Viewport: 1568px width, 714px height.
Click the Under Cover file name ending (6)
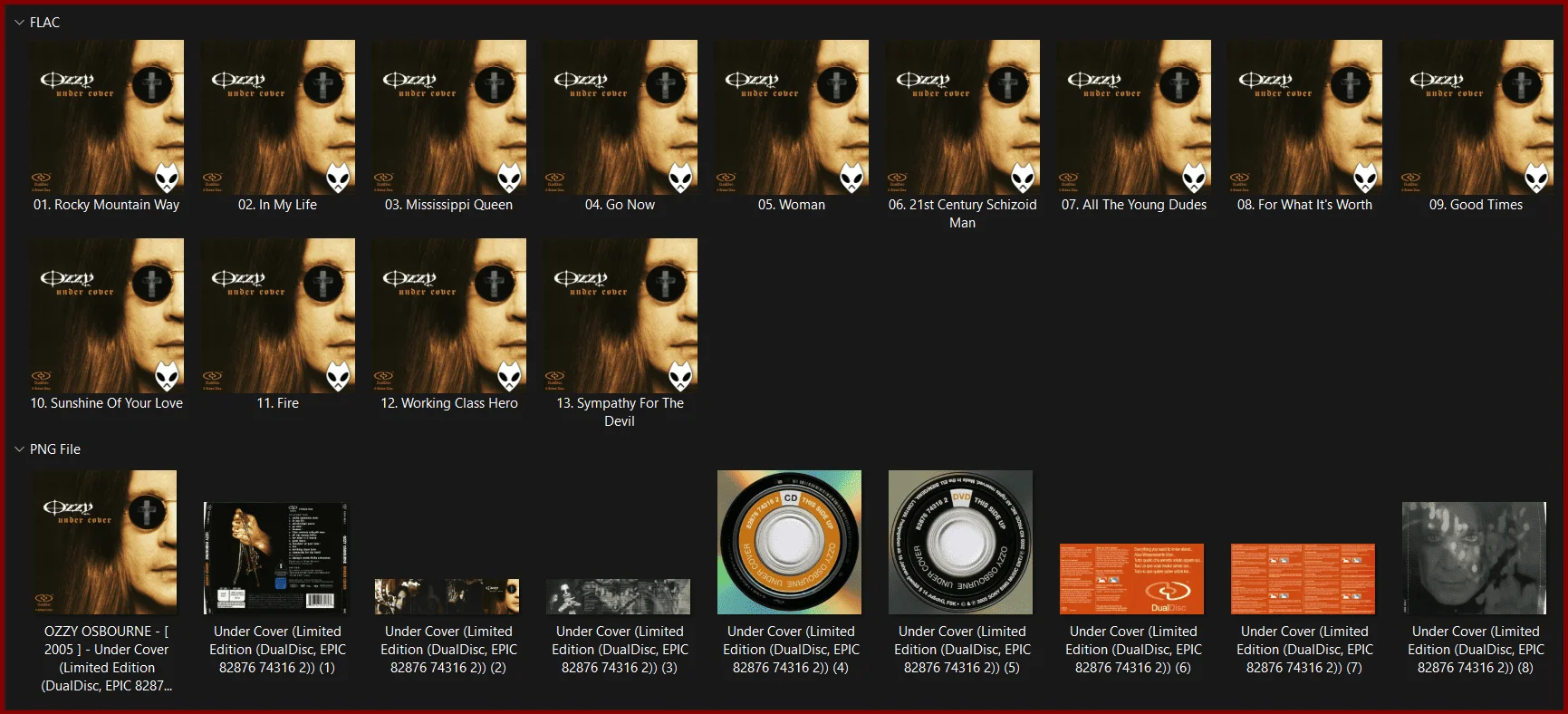click(x=1134, y=650)
